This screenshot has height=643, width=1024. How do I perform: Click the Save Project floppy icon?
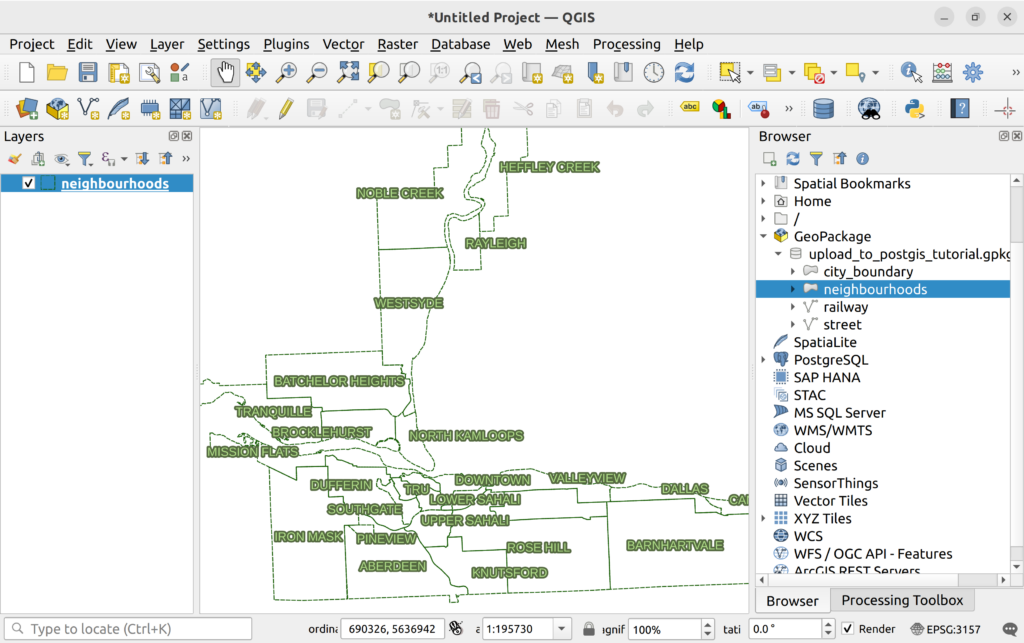coord(88,73)
